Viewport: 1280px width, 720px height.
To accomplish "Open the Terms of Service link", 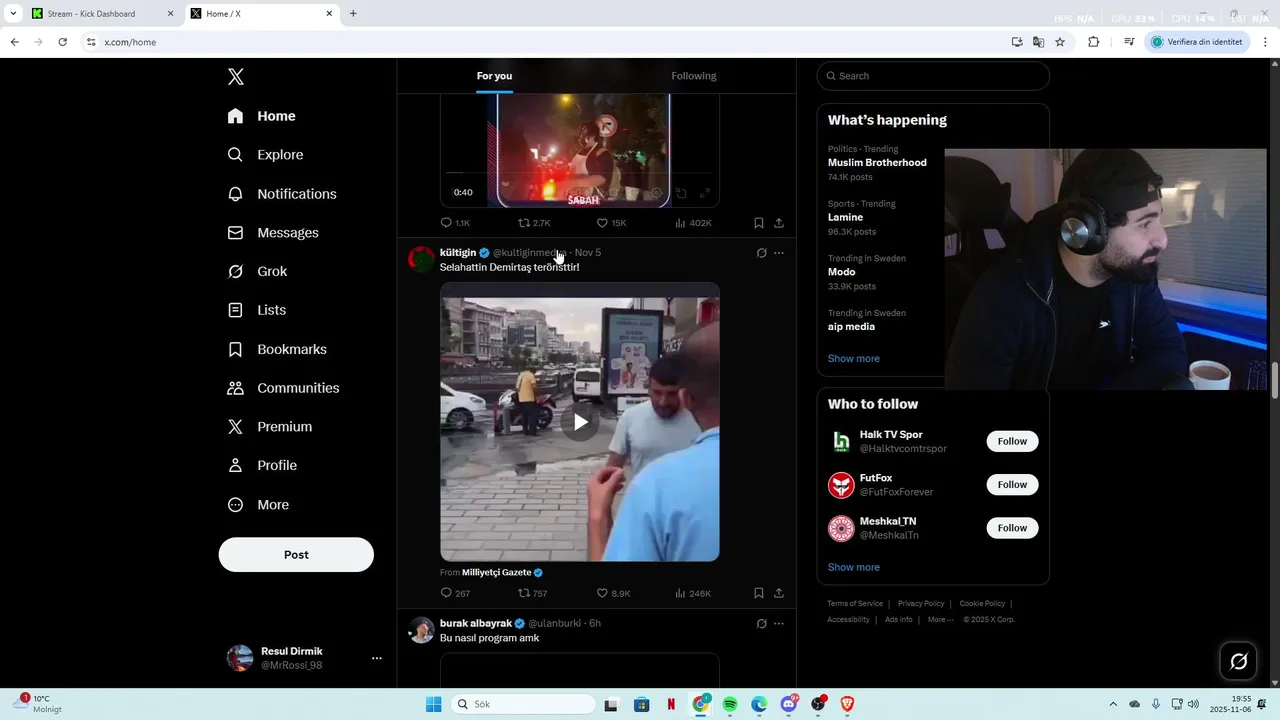I will pos(855,604).
